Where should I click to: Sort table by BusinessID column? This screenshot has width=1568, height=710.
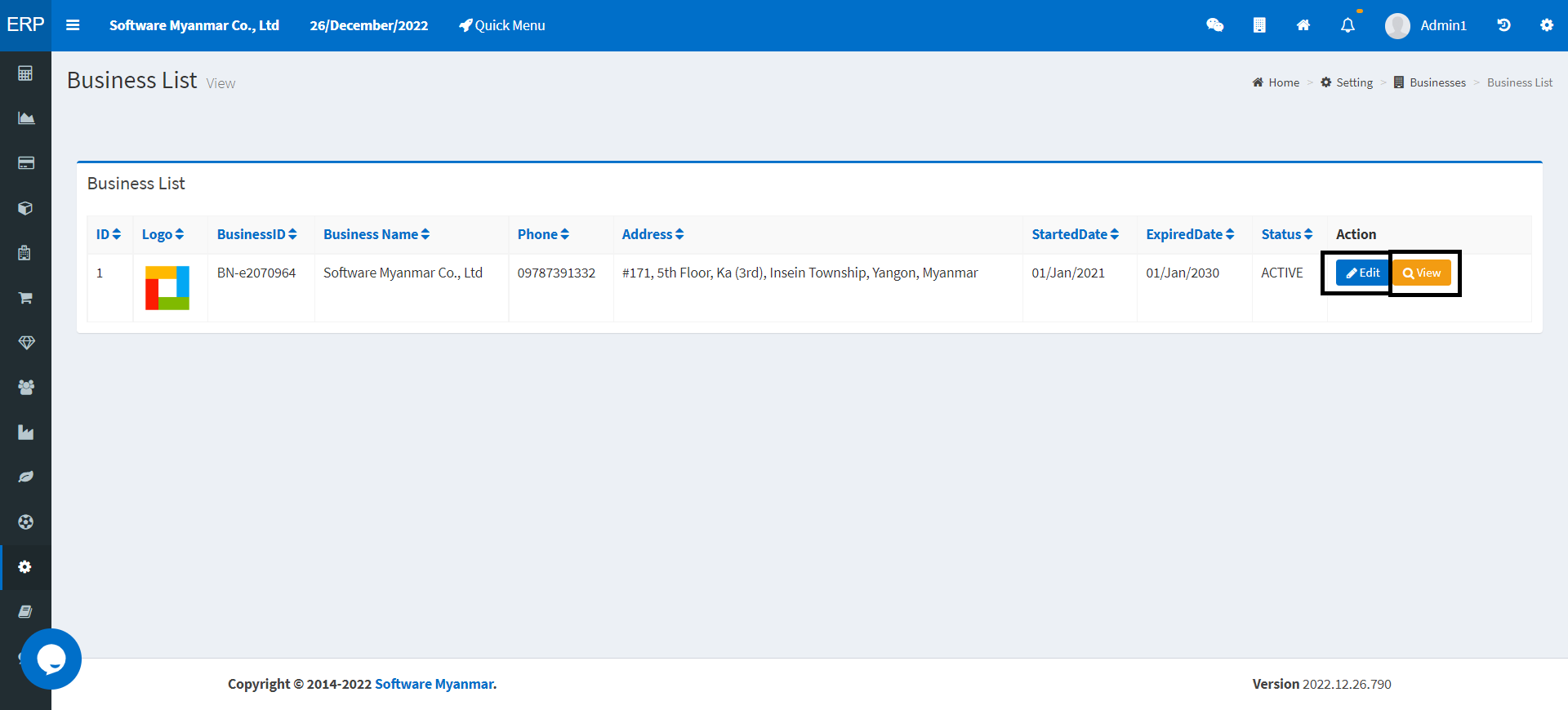pyautogui.click(x=257, y=234)
